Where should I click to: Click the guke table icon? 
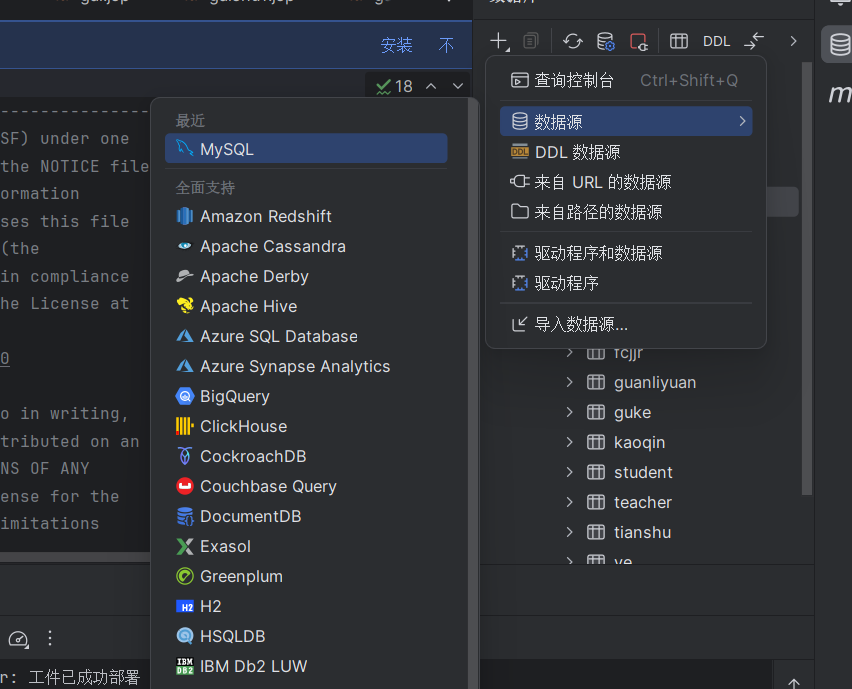coord(596,412)
